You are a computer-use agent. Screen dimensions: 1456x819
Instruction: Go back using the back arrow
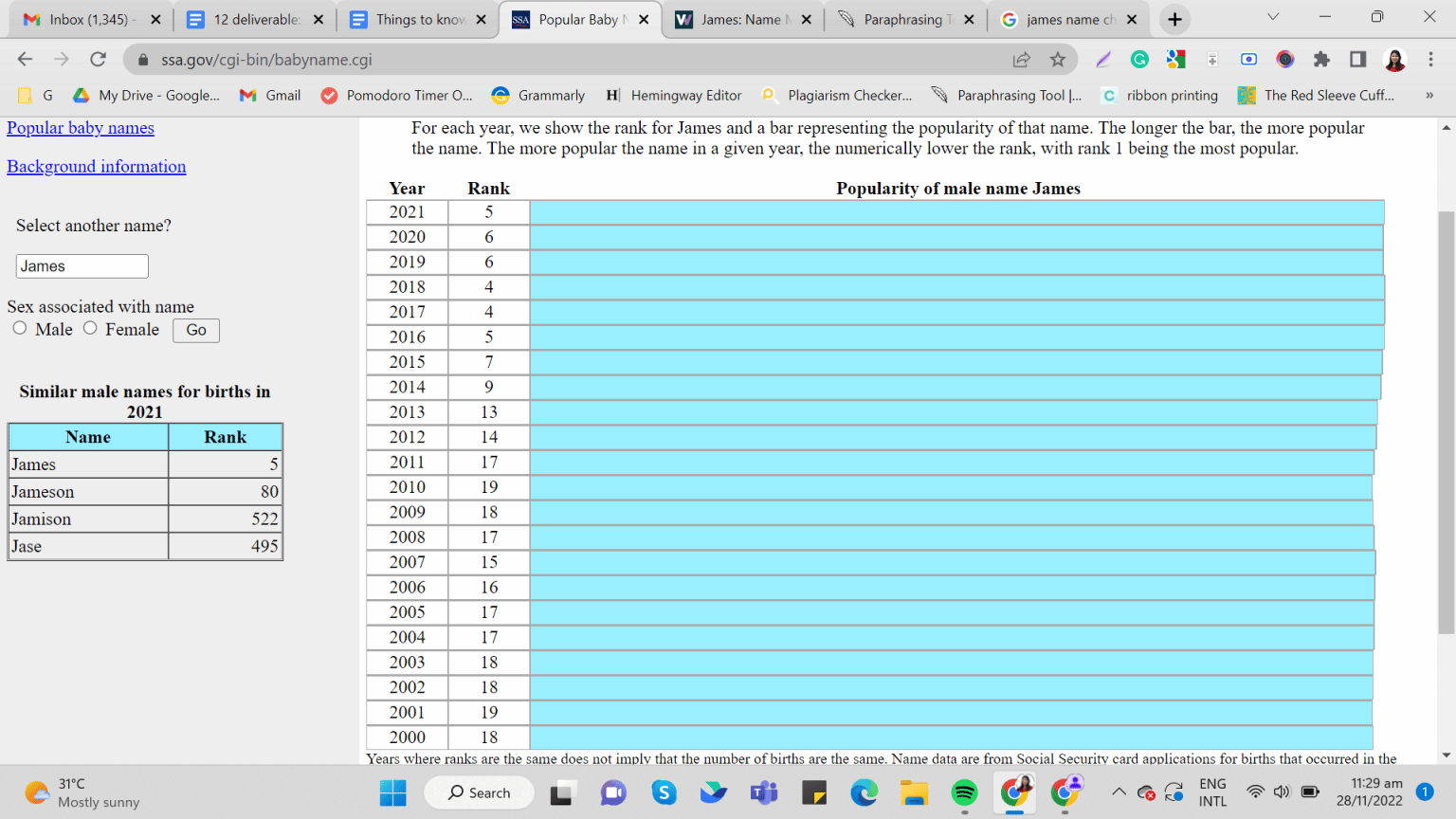pyautogui.click(x=26, y=60)
